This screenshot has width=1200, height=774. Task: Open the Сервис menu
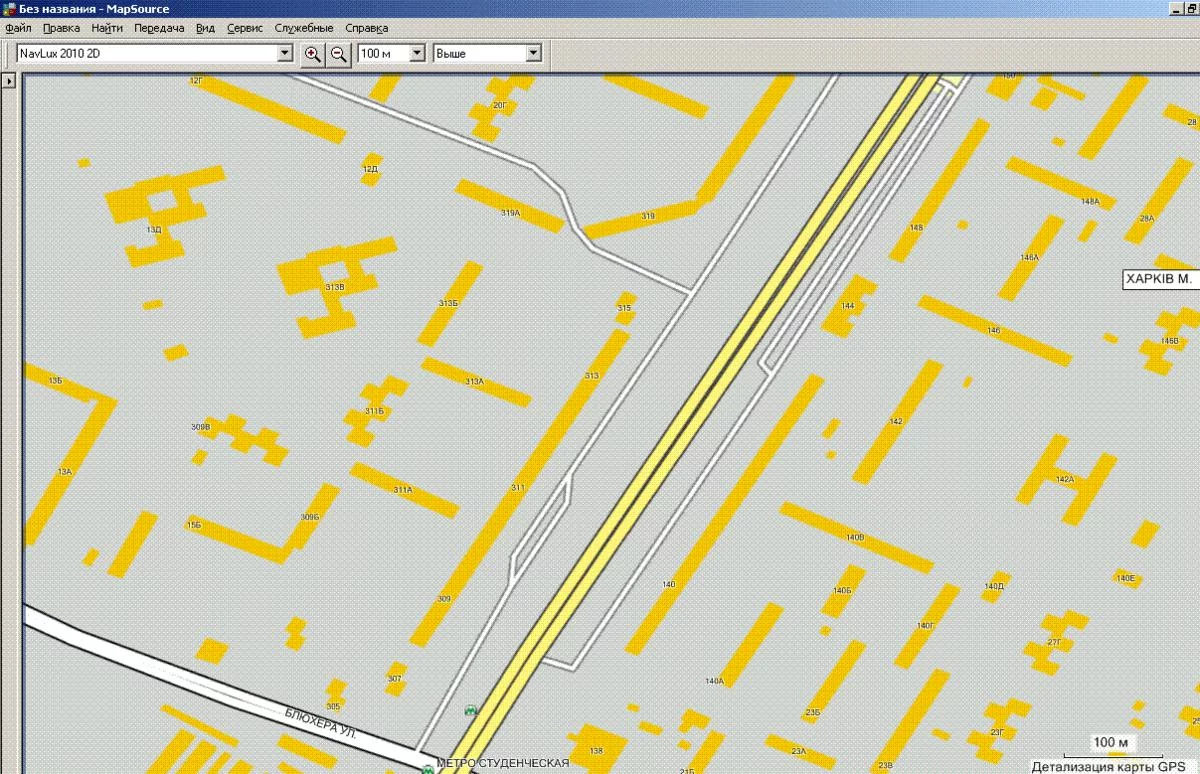[x=245, y=29]
